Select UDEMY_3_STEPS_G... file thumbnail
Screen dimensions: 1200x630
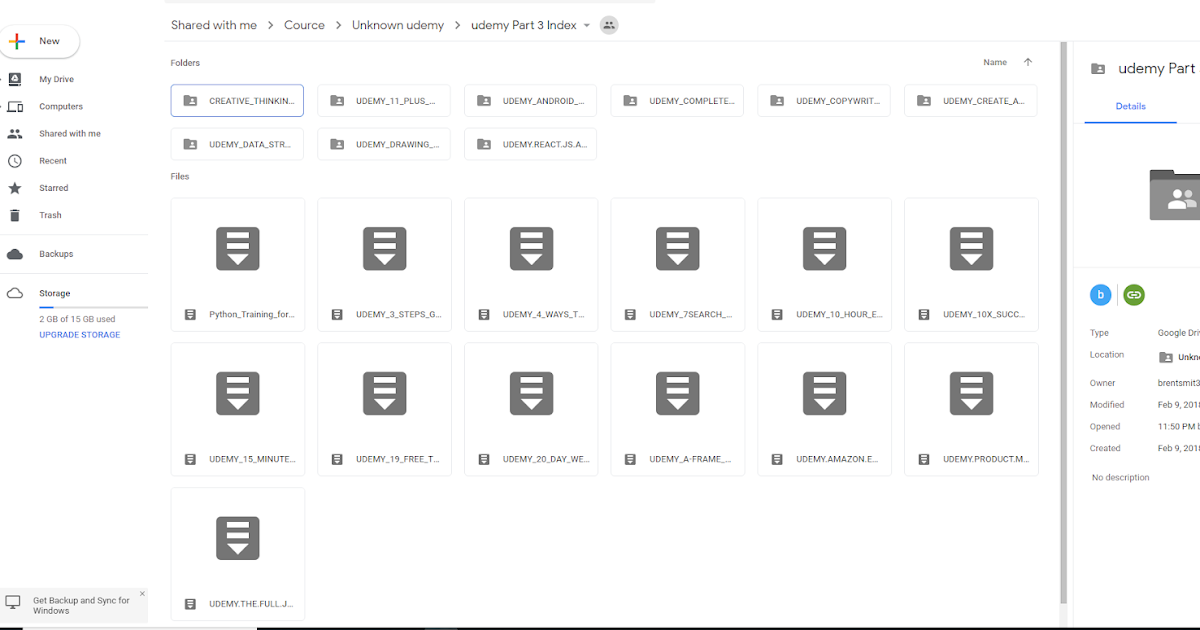[384, 264]
